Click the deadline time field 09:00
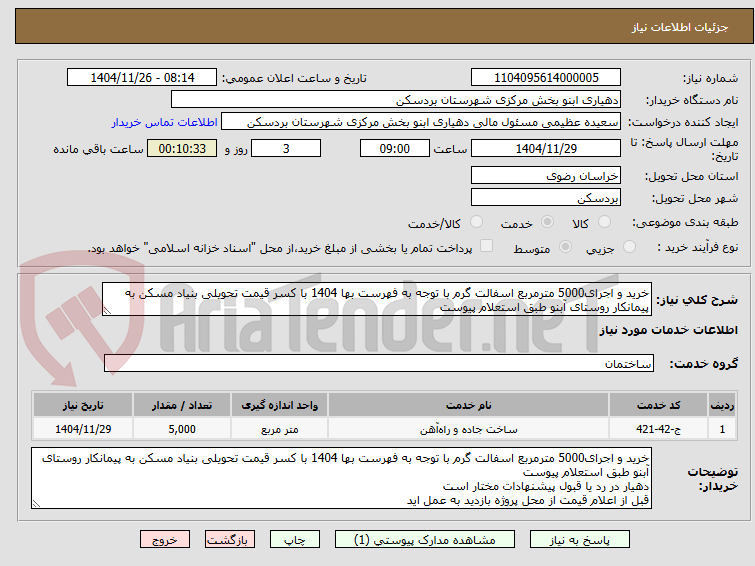This screenshot has height=566, width=755. 395,148
